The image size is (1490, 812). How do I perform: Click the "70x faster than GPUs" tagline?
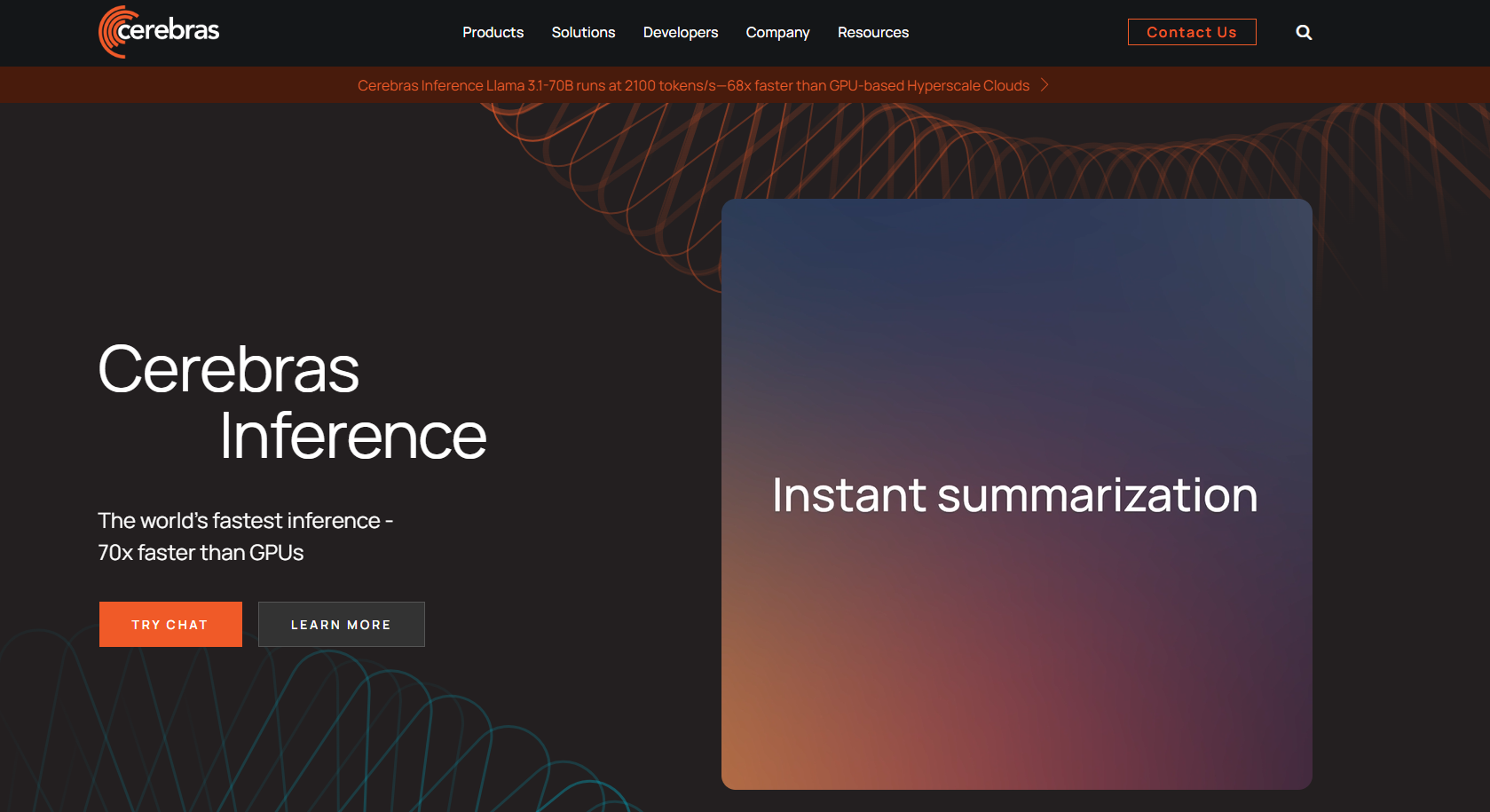click(201, 553)
